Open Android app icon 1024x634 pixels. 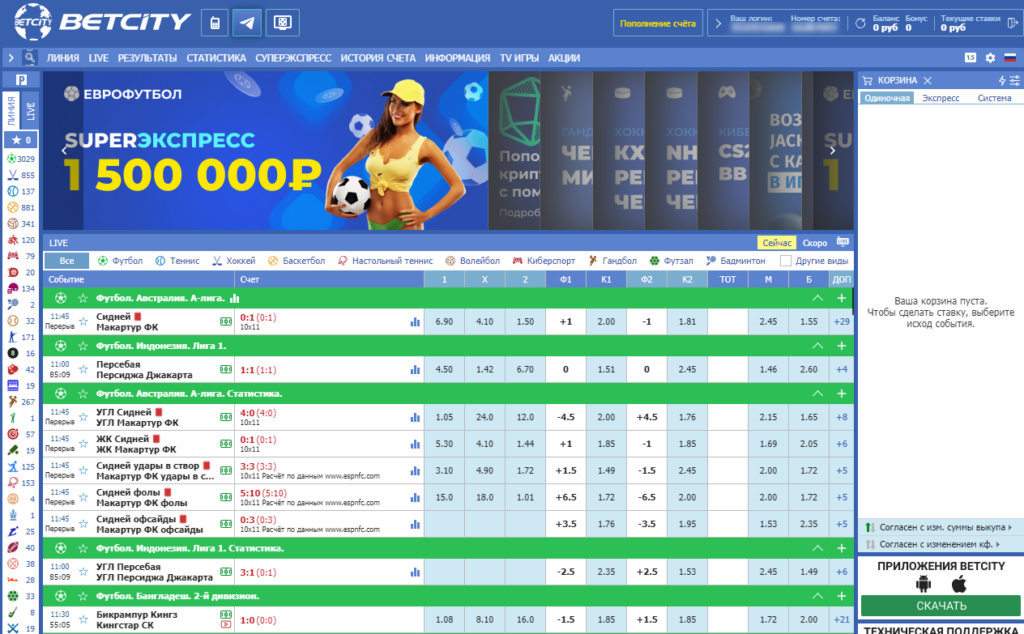point(923,584)
